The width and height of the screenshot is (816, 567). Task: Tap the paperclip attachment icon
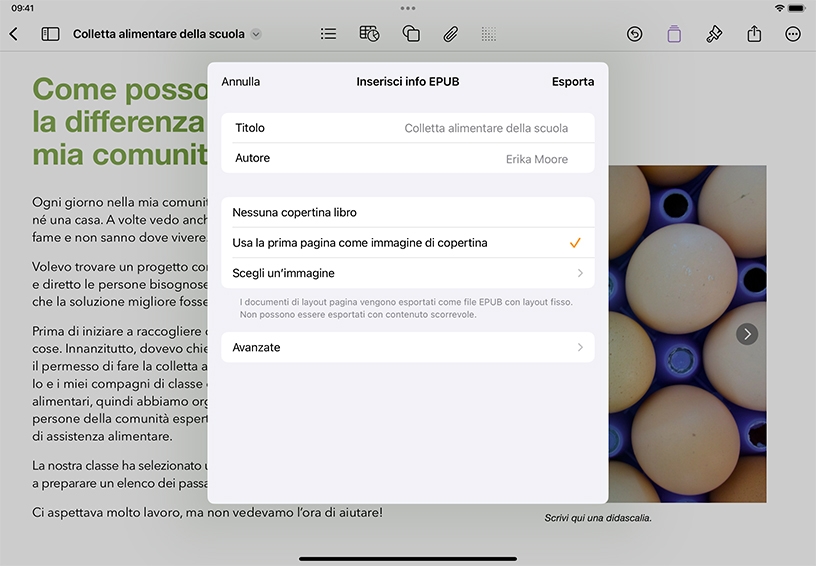(x=451, y=34)
